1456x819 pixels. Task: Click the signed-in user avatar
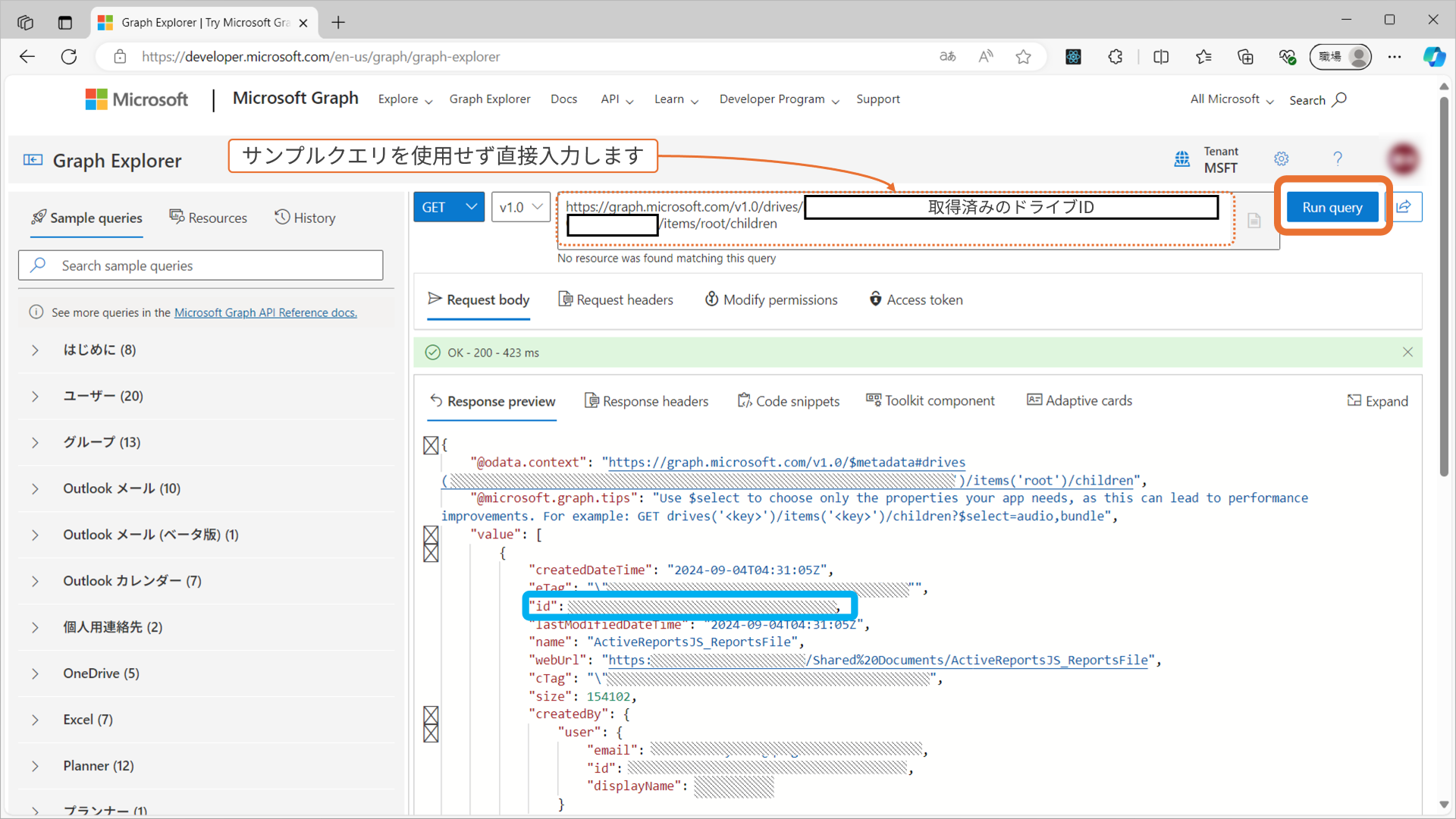point(1404,159)
